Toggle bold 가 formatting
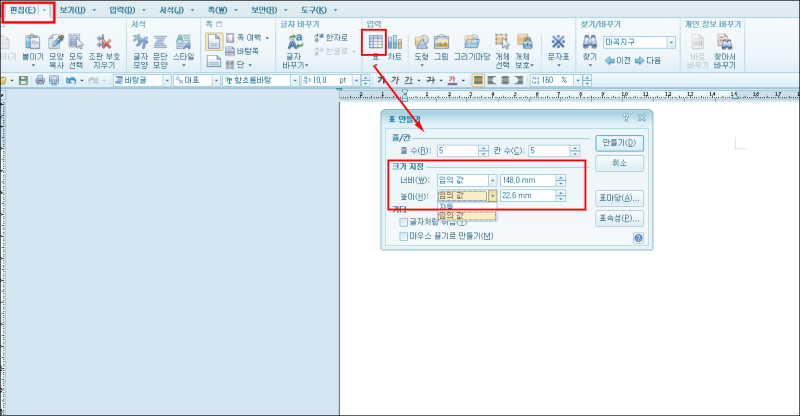Screen dimensions: 800x416 (x=382, y=80)
